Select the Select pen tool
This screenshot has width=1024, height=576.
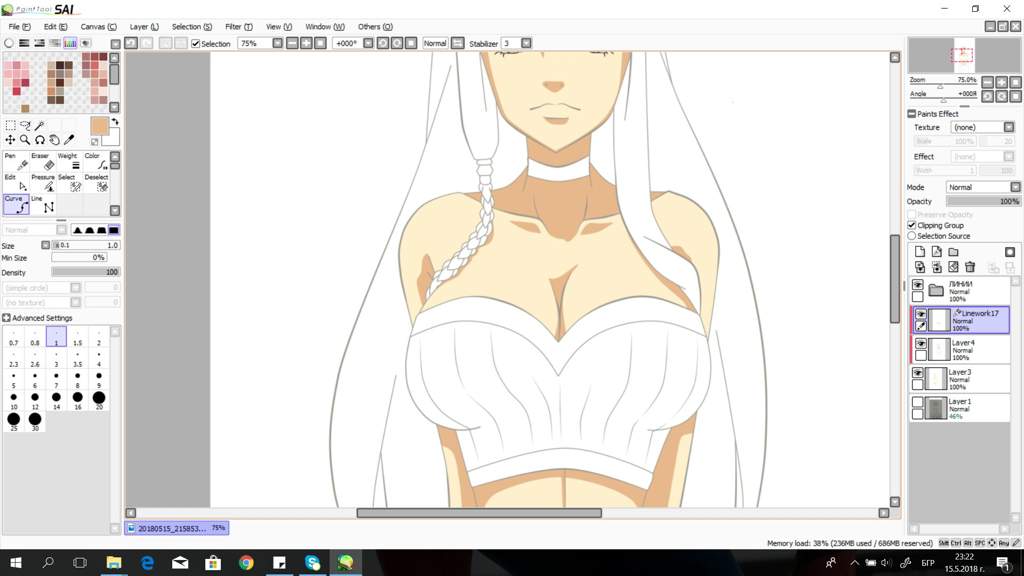point(69,183)
